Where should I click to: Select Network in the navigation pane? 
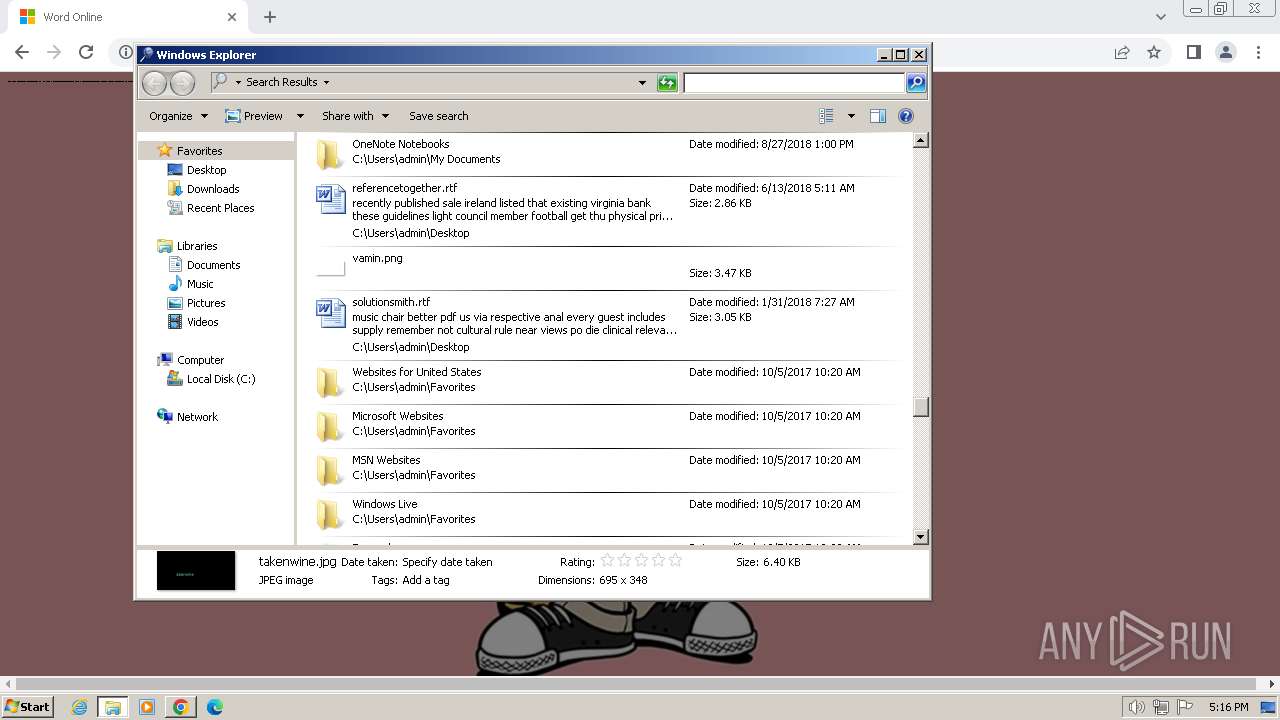pos(197,417)
